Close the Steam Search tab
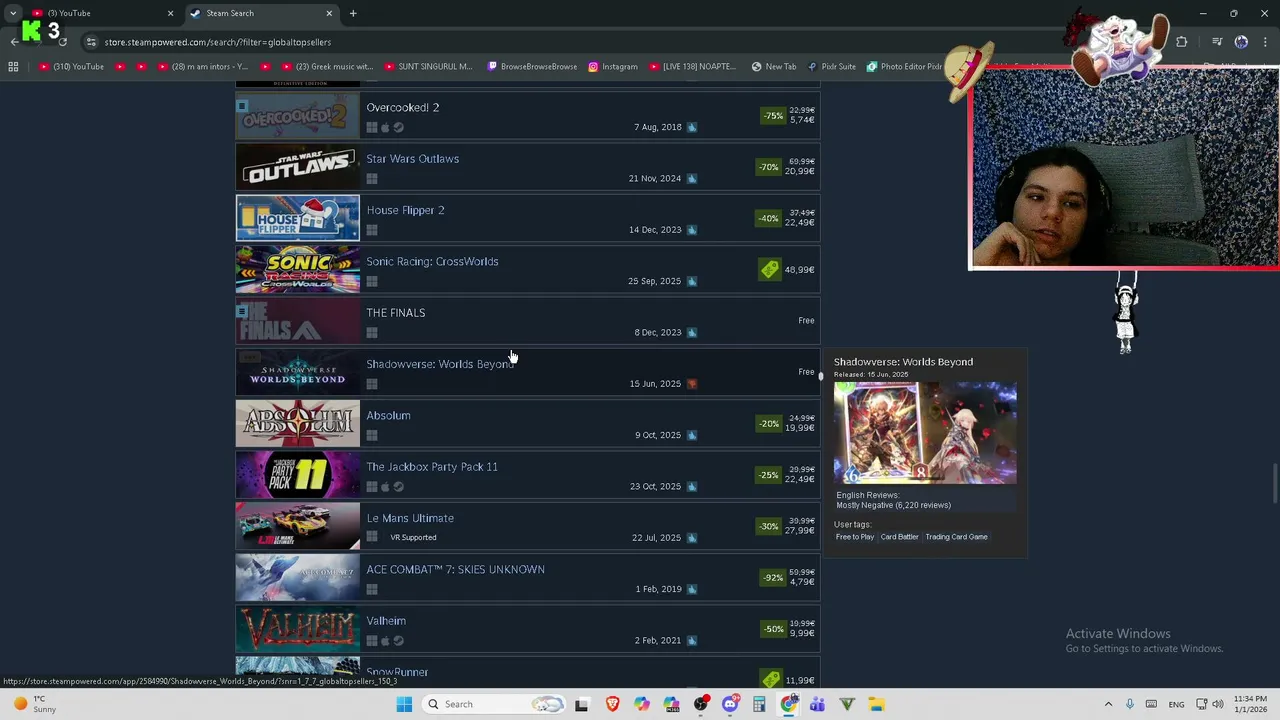Screen dimensions: 1280x720 click(329, 13)
